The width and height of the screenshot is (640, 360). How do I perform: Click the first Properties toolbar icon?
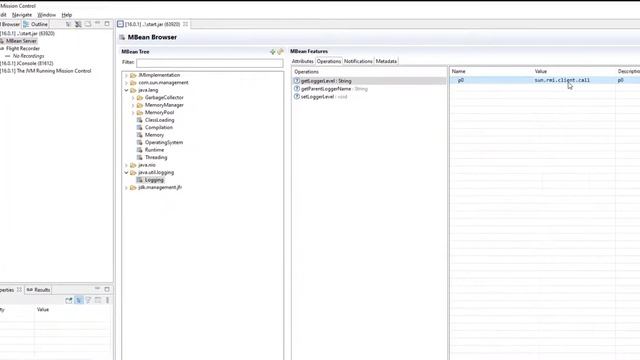(69, 300)
